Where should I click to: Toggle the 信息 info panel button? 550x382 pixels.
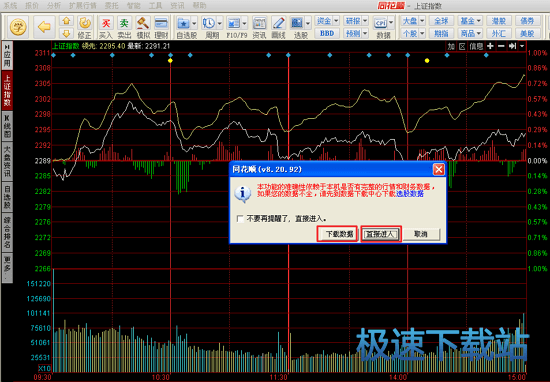point(476,46)
